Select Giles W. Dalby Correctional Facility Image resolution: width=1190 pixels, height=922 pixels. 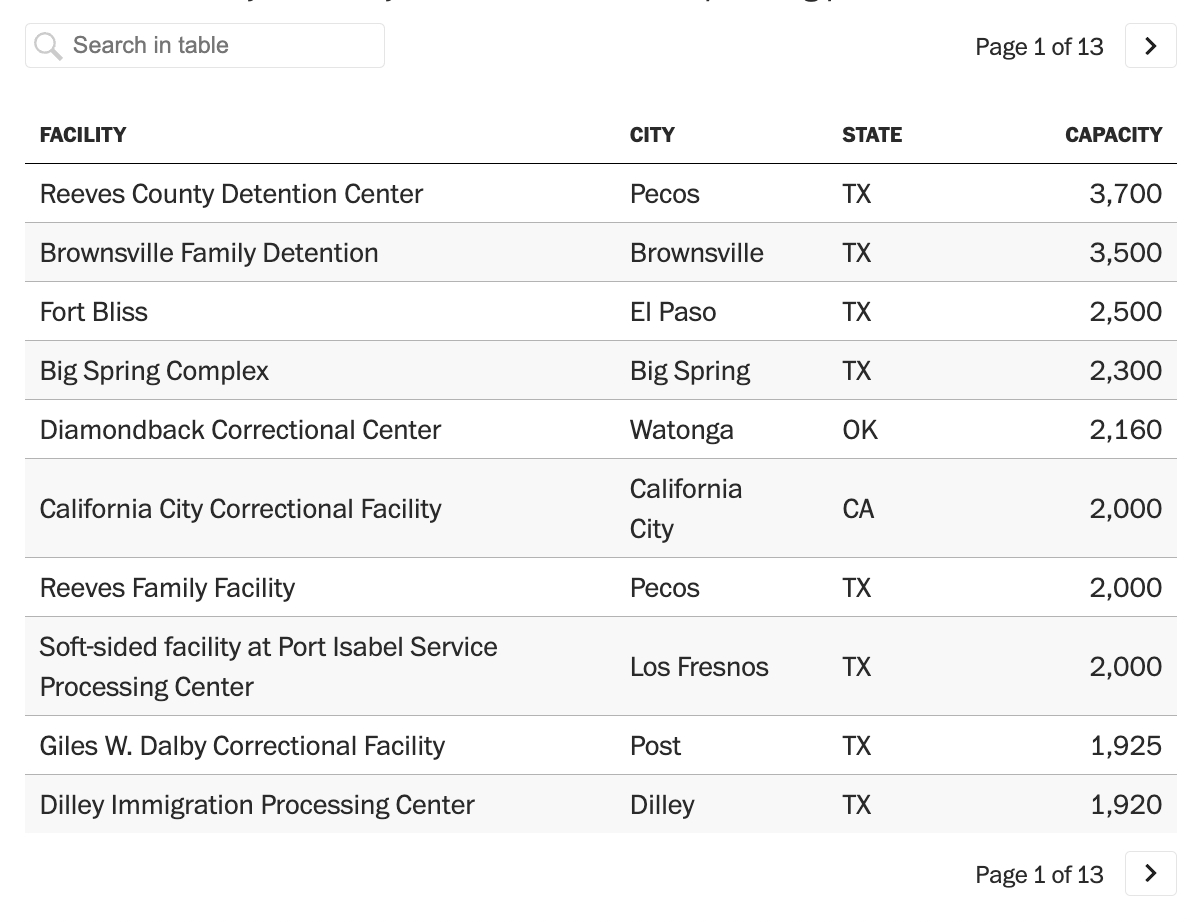pyautogui.click(x=242, y=746)
